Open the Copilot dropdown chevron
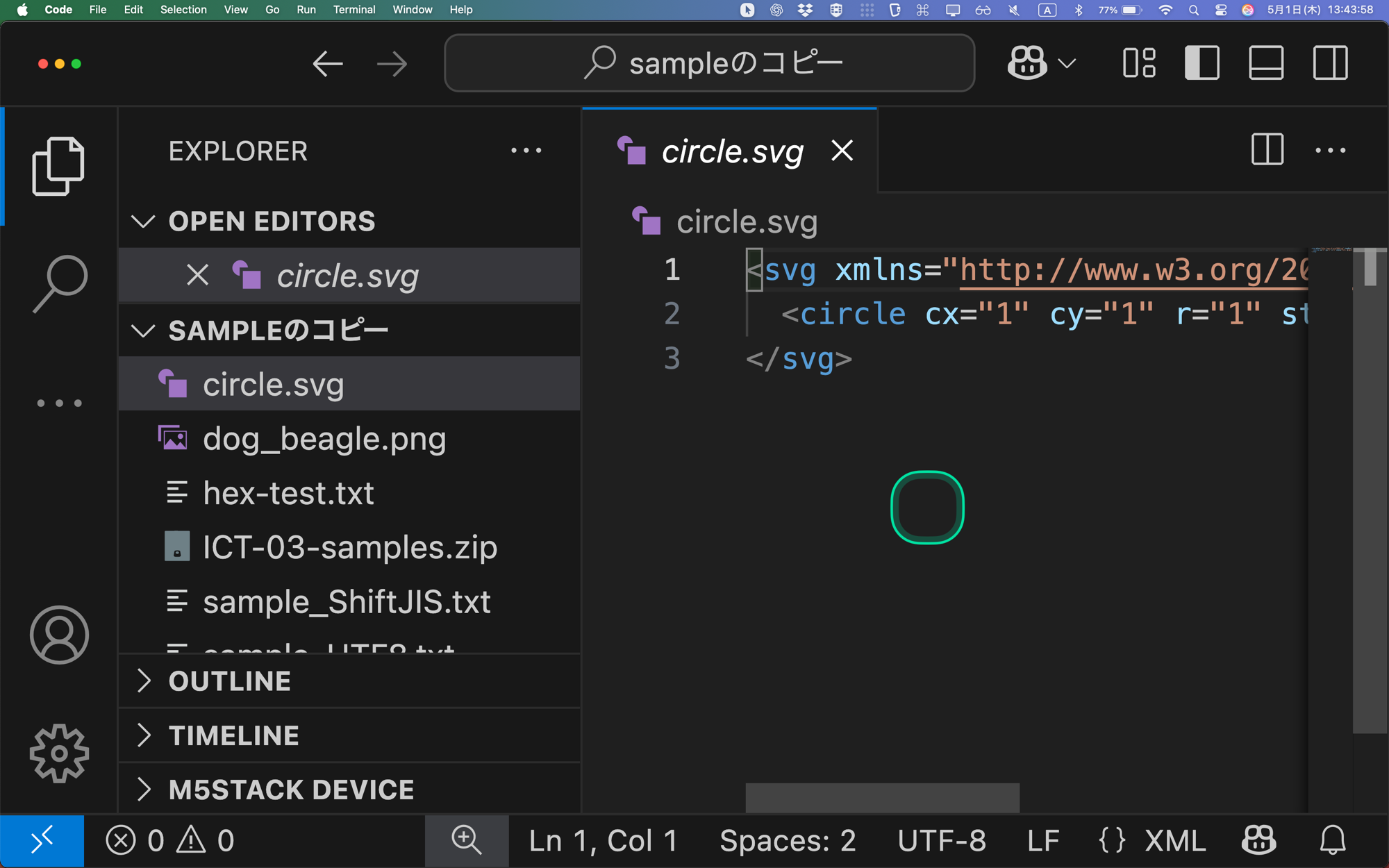 tap(1067, 64)
